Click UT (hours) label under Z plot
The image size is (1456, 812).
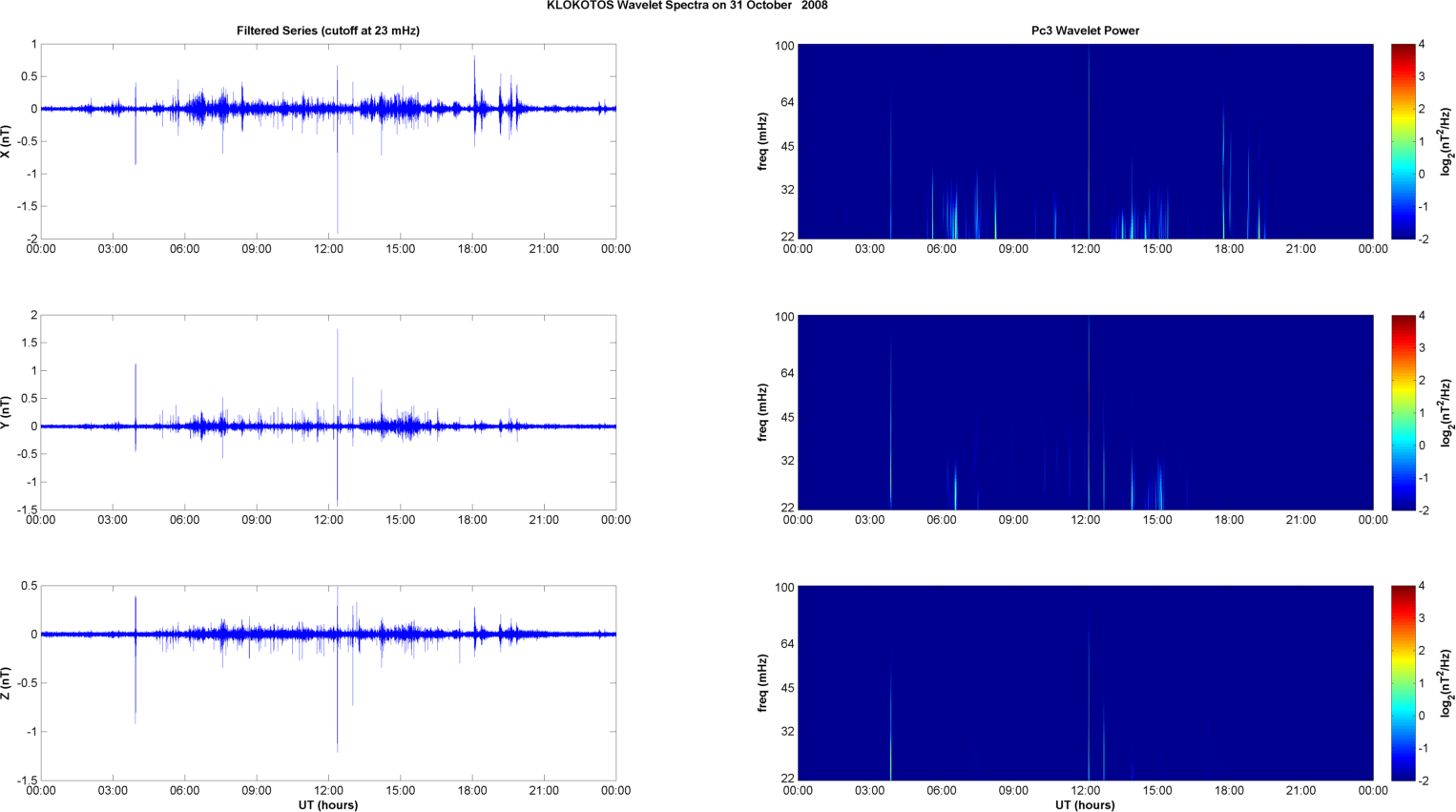coord(327,804)
